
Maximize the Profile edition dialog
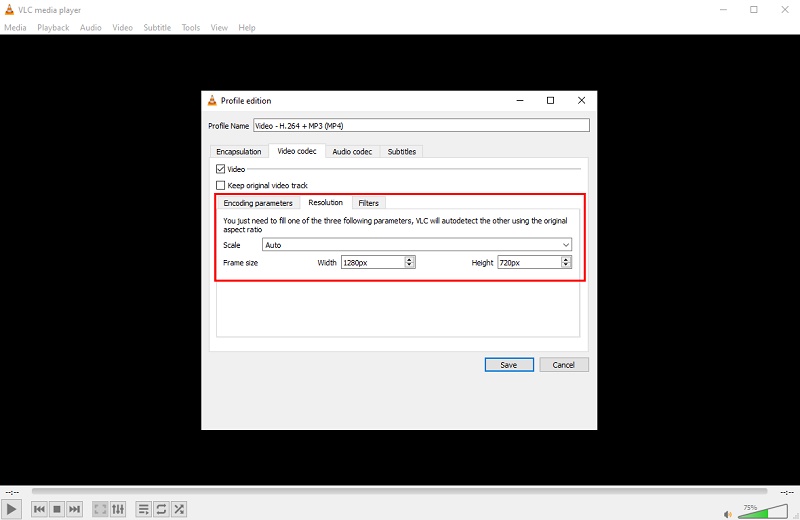(x=551, y=101)
